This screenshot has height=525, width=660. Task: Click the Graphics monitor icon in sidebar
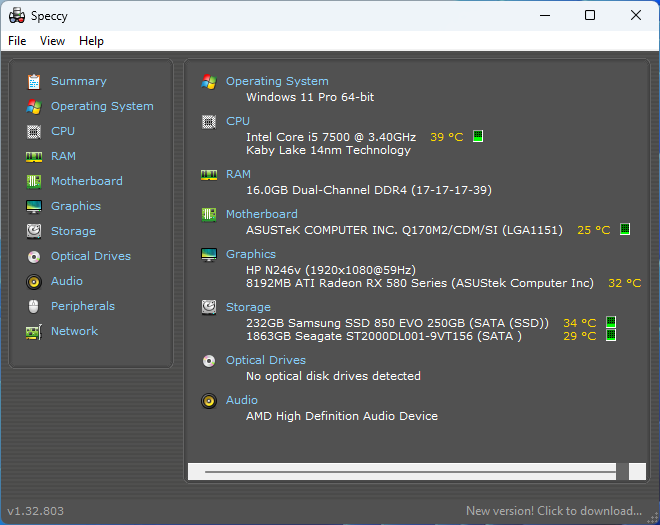[x=34, y=206]
